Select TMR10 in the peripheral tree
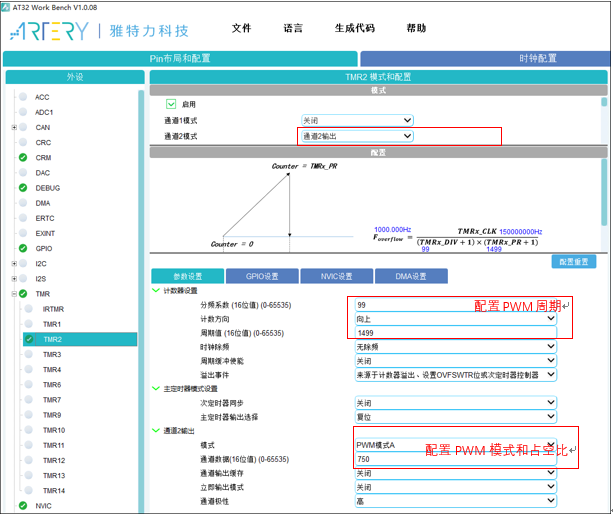Image resolution: width=613 pixels, height=517 pixels. (x=54, y=430)
